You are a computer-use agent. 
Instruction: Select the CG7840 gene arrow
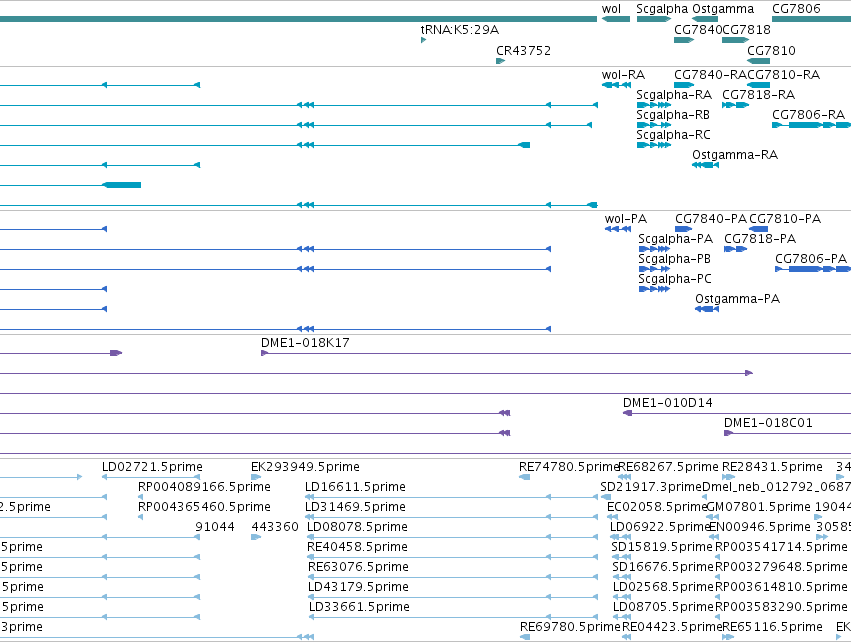[x=684, y=40]
